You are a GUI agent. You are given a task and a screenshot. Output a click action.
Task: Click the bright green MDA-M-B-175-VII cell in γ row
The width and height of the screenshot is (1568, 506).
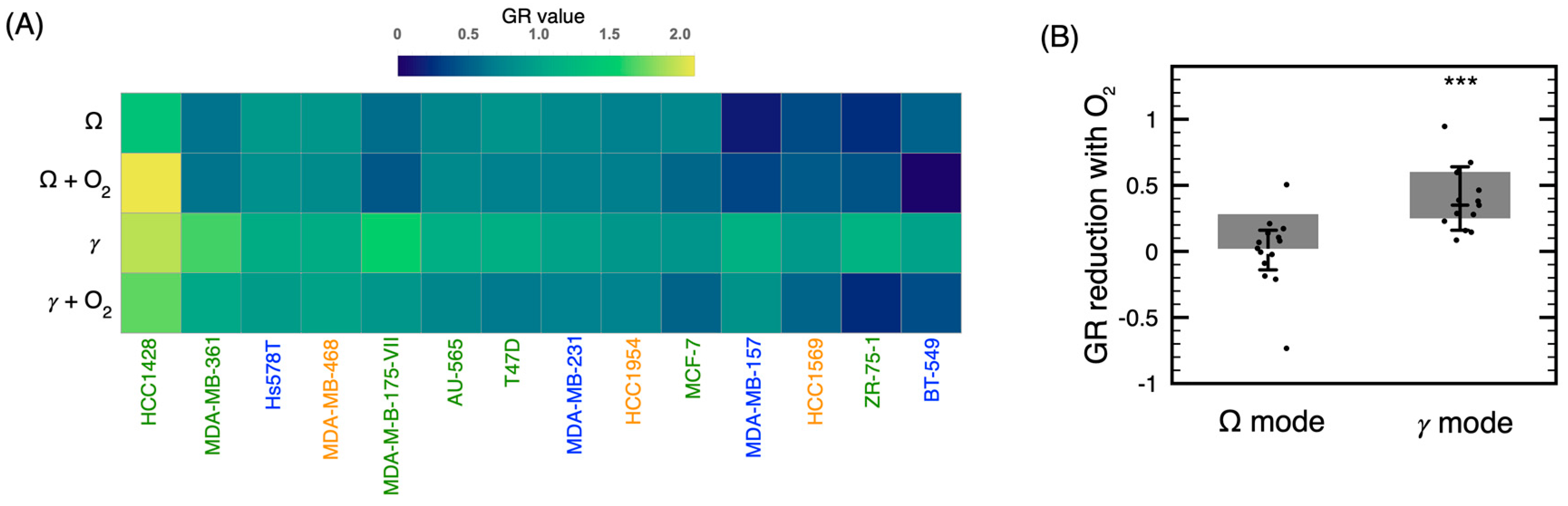(391, 243)
